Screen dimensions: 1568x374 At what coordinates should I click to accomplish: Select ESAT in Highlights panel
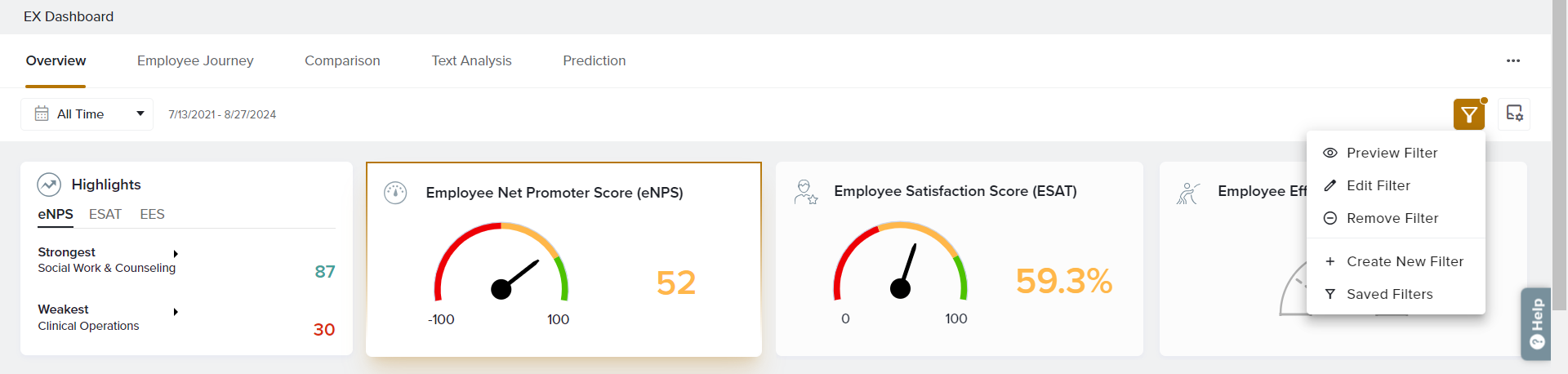(105, 214)
